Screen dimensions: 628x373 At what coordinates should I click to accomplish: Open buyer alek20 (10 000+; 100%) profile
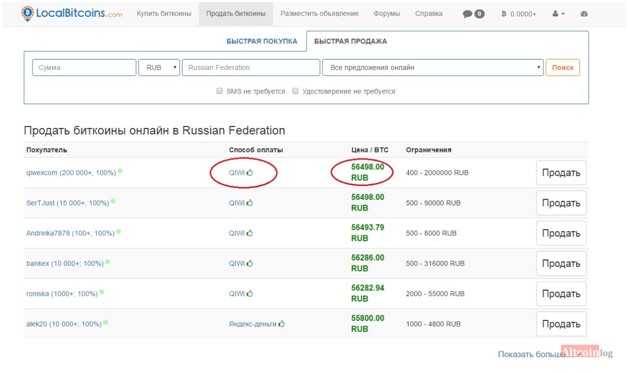(64, 324)
